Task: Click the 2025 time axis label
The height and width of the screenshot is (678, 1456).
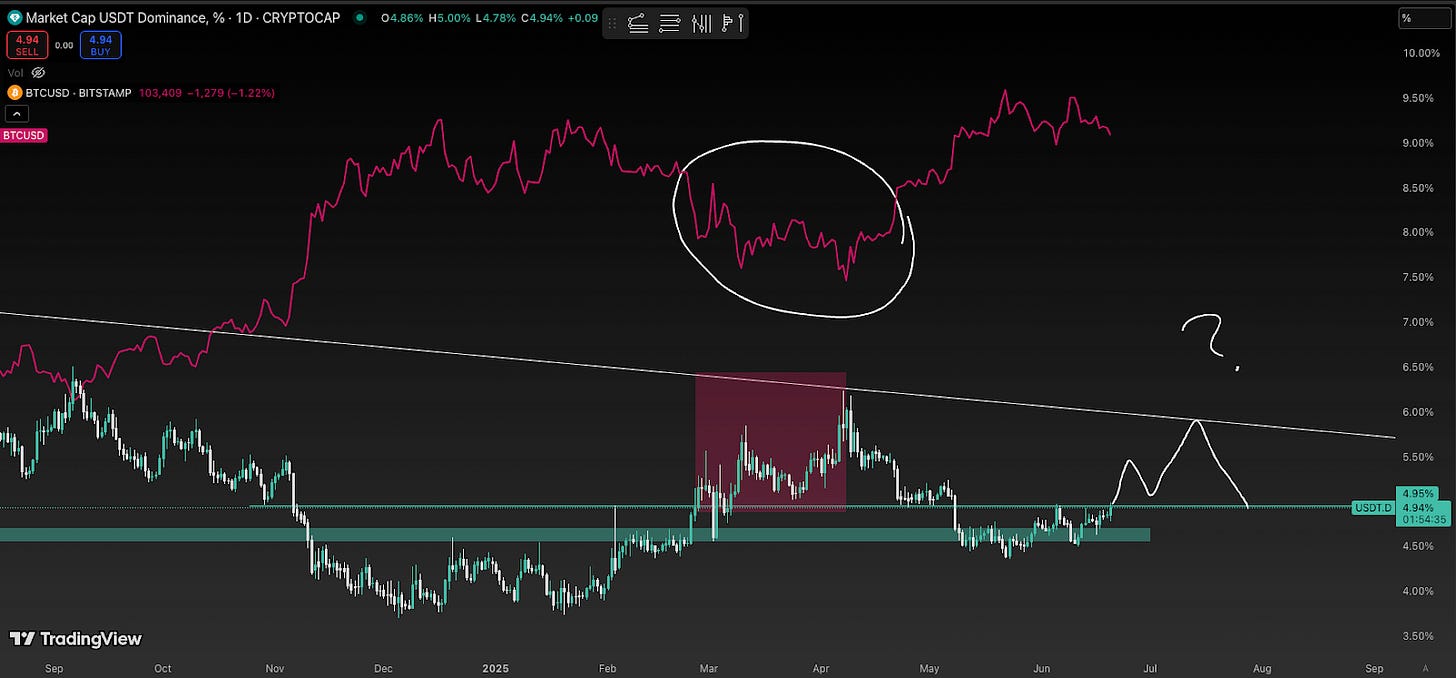Action: click(497, 667)
